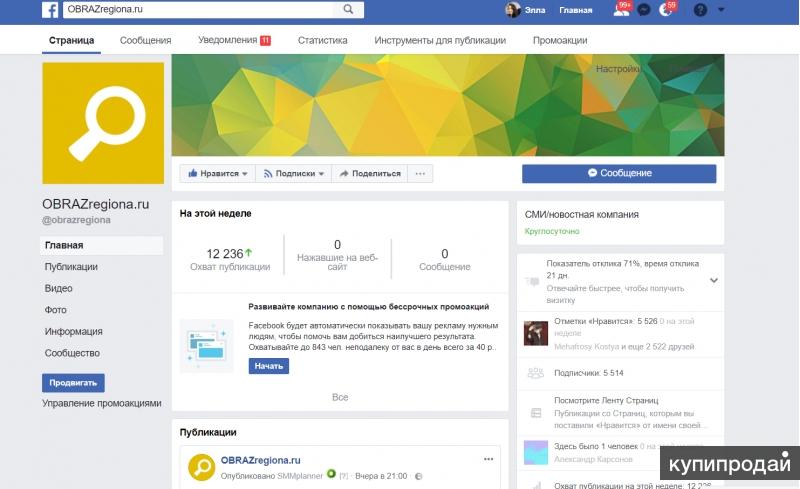This screenshot has width=800, height=489.
Task: Open Инструменты для публикации tab
Action: coord(440,40)
